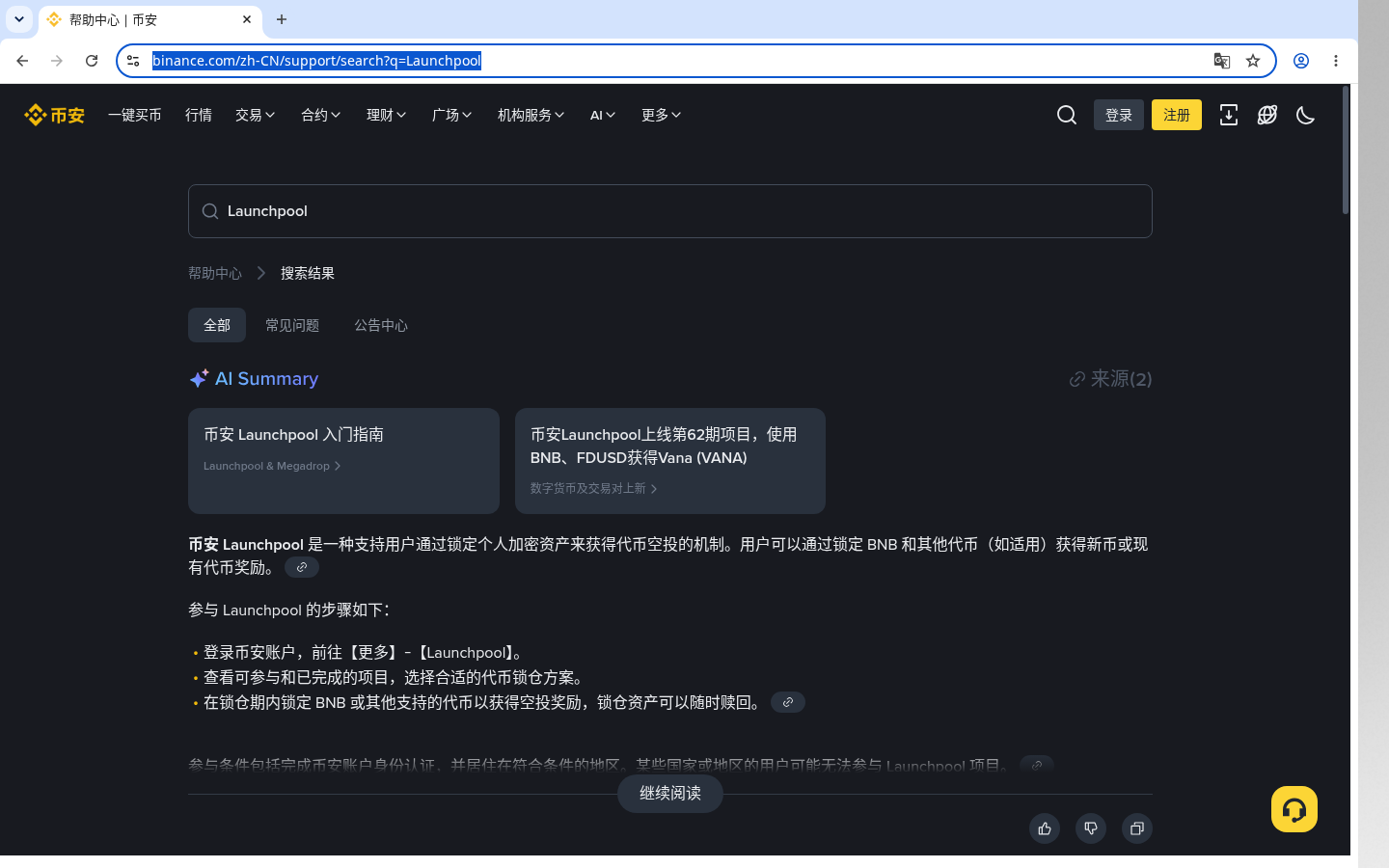Switch to the 常见问题 tab
The image size is (1389, 868).
pyautogui.click(x=292, y=325)
